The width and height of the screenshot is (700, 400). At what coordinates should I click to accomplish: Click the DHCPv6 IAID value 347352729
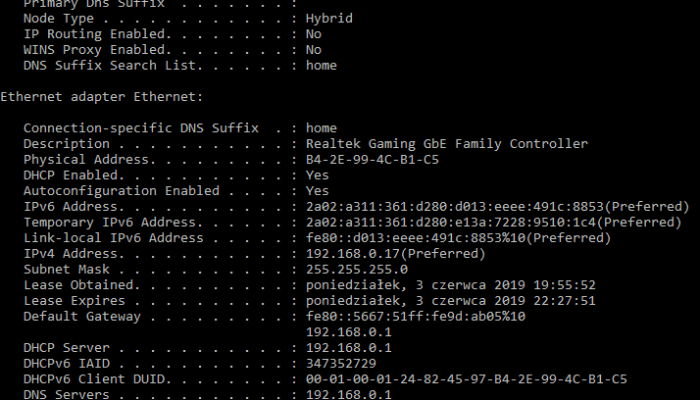click(x=344, y=363)
